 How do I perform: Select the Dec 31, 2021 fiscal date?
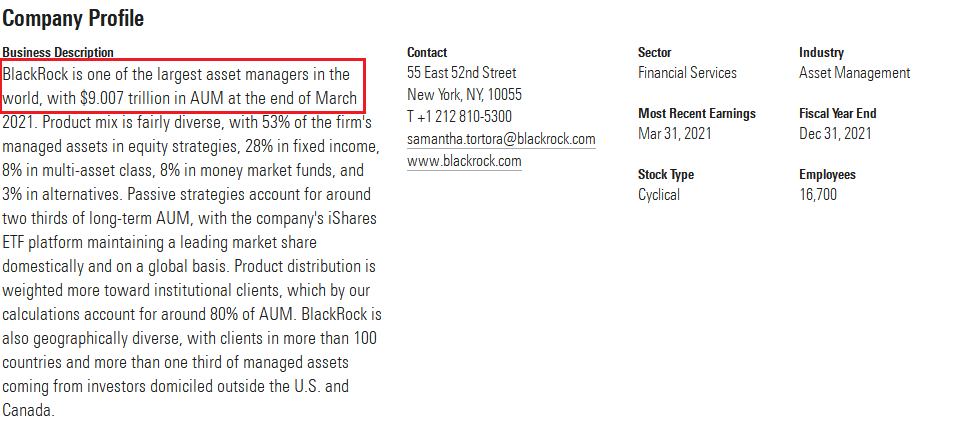pyautogui.click(x=836, y=133)
